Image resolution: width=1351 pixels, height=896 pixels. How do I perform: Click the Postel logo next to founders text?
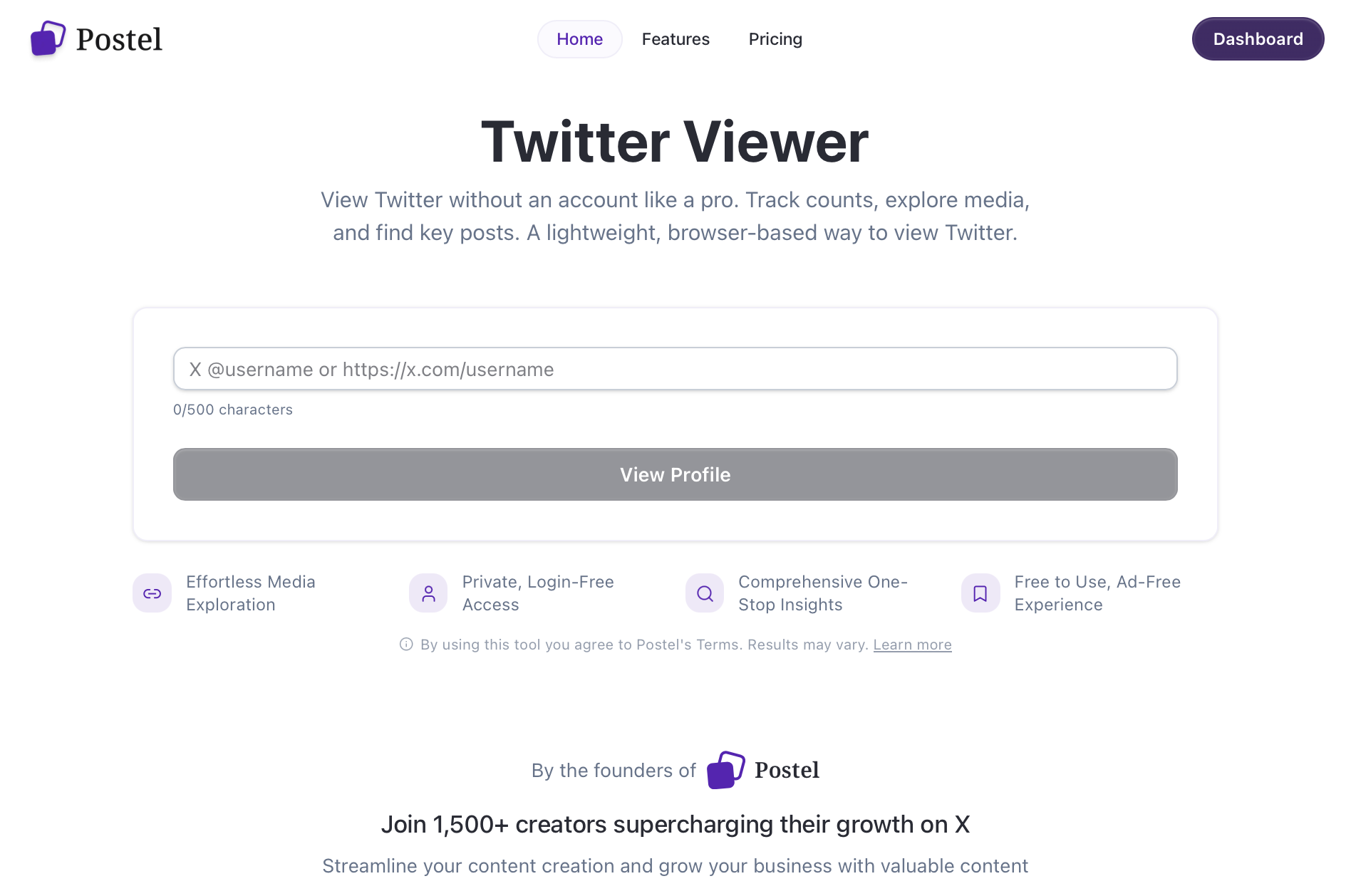click(x=725, y=770)
